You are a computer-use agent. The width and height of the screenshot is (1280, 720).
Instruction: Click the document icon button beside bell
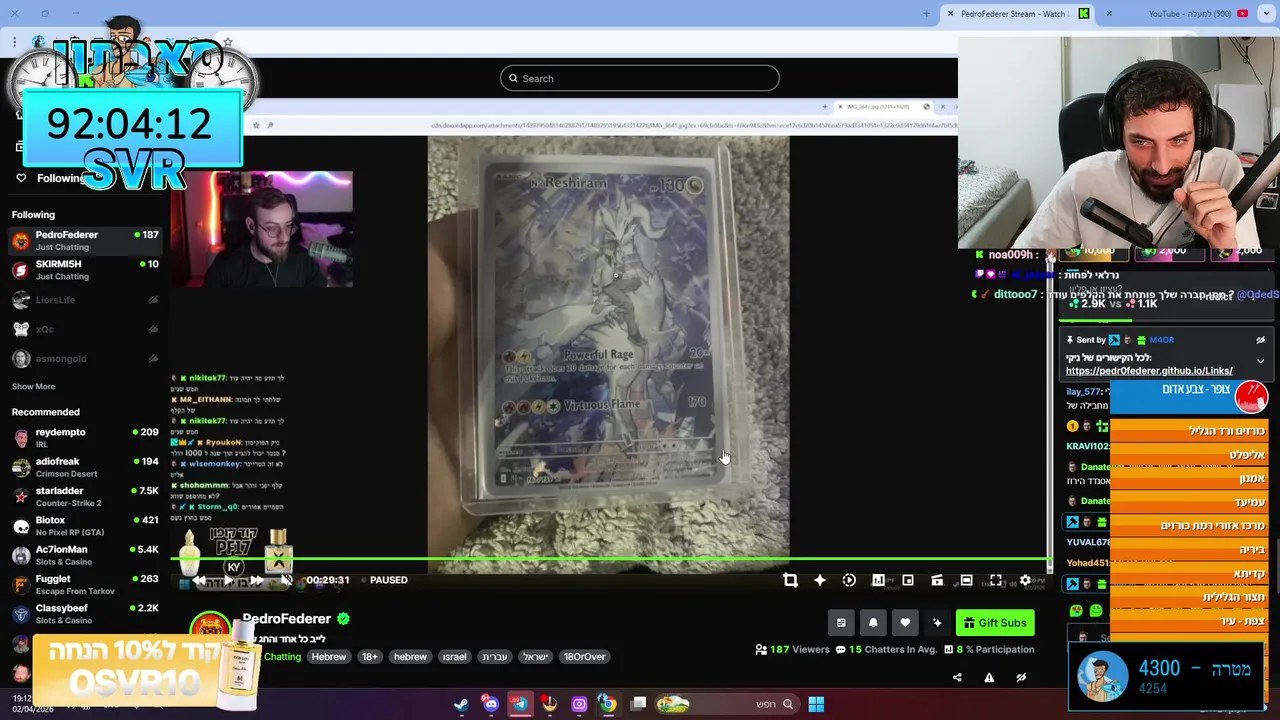(841, 623)
